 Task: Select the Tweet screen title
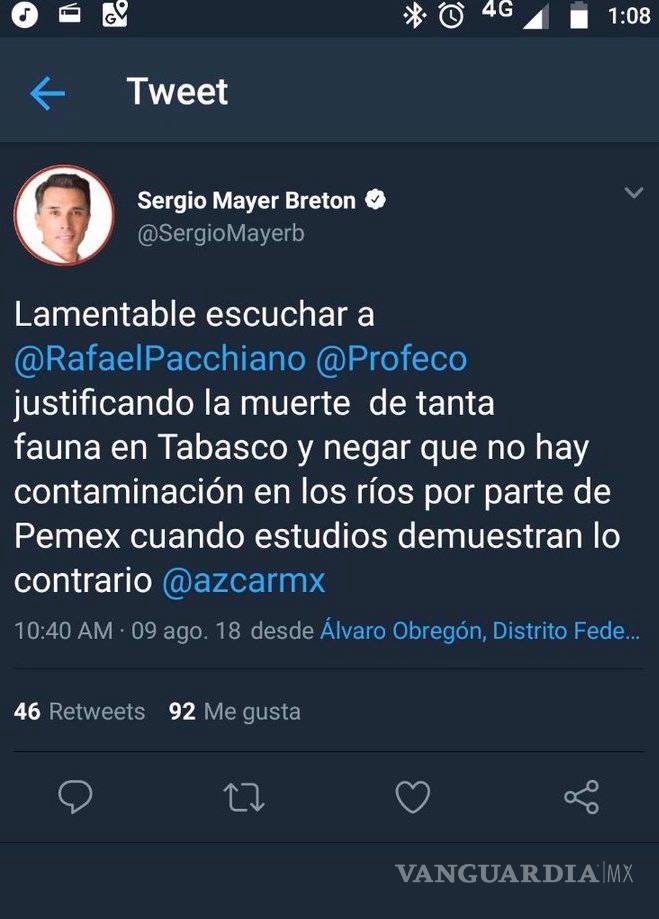pos(176,92)
